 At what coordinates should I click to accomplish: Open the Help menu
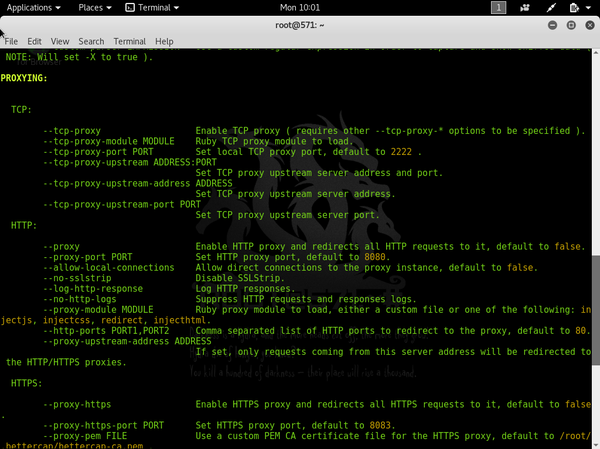coord(164,41)
